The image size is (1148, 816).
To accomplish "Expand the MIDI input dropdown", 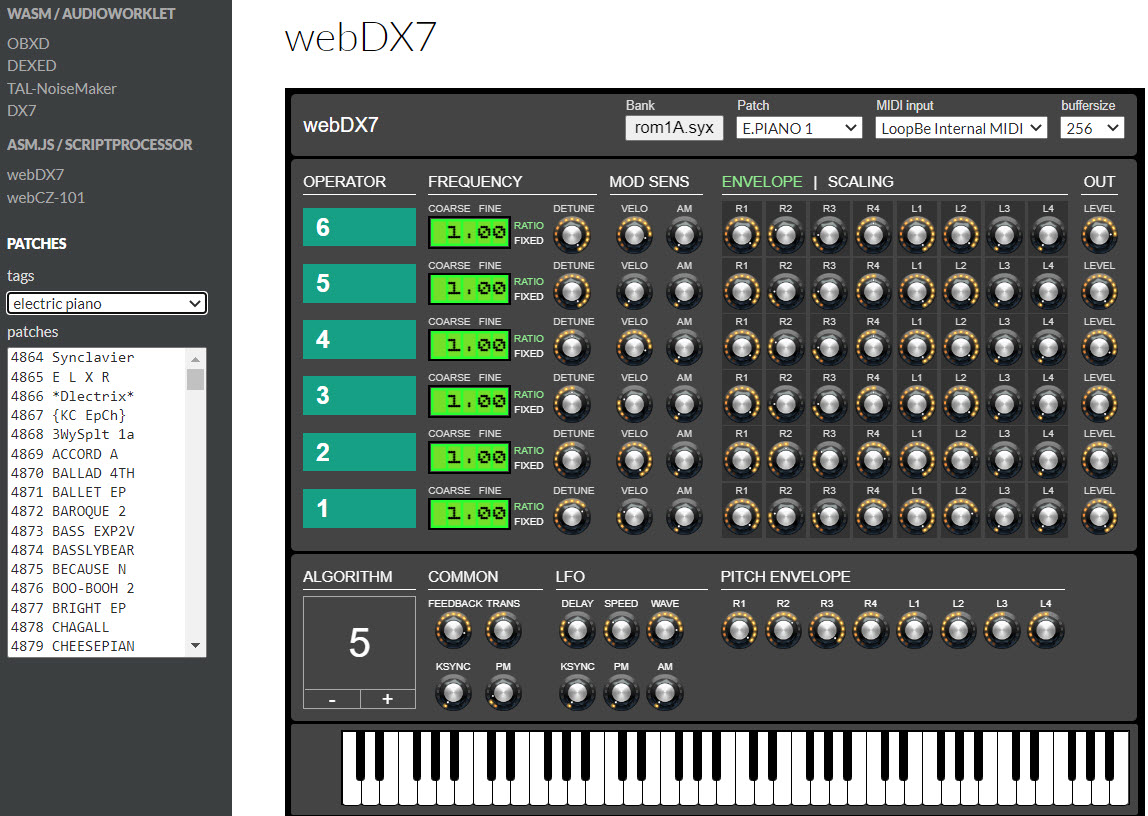I will 961,128.
